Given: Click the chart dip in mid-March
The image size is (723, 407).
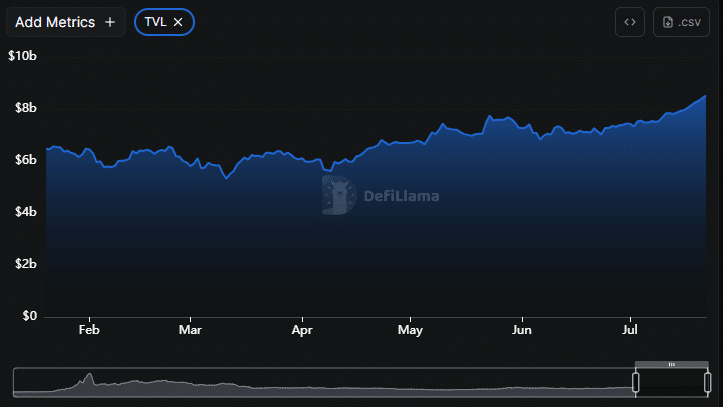Looking at the screenshot, I should (x=227, y=178).
